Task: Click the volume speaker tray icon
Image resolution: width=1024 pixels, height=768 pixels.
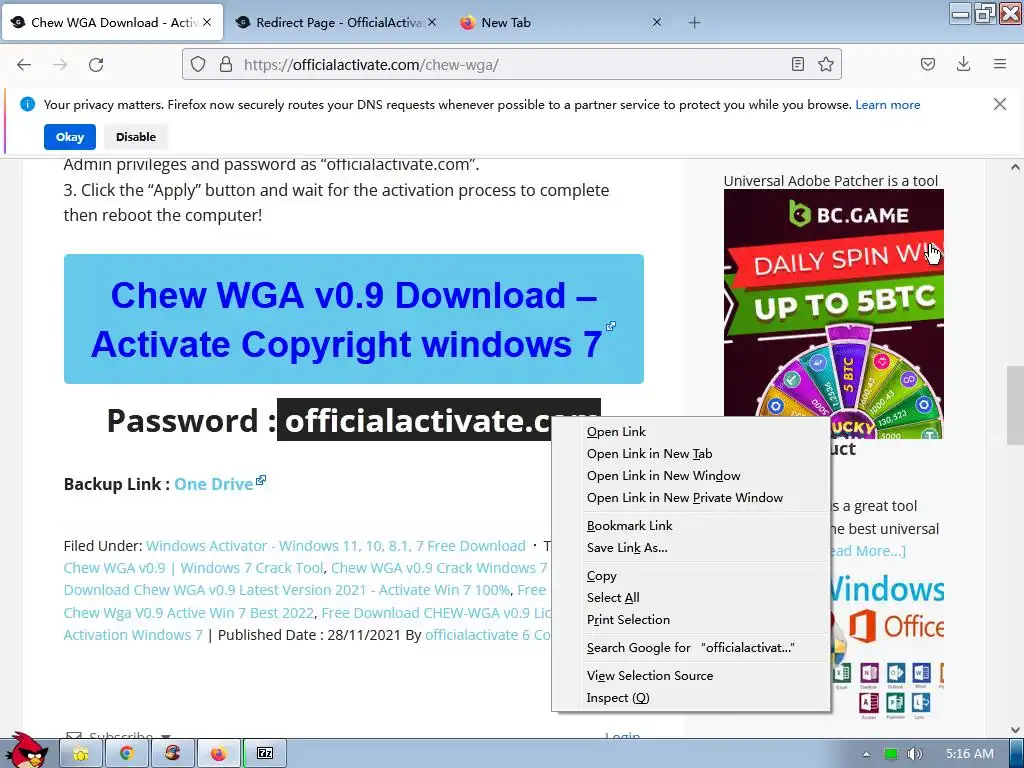Action: 914,754
